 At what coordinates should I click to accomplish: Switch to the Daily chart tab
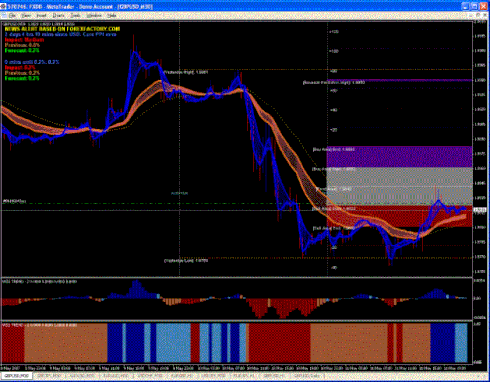pos(306,376)
